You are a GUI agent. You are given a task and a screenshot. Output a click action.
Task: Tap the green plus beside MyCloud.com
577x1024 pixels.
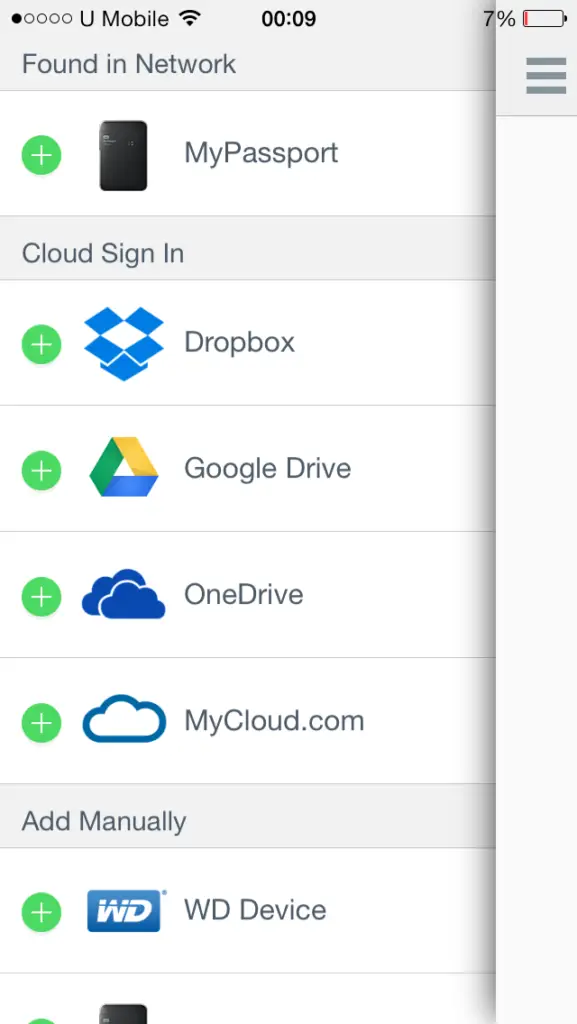[41, 723]
